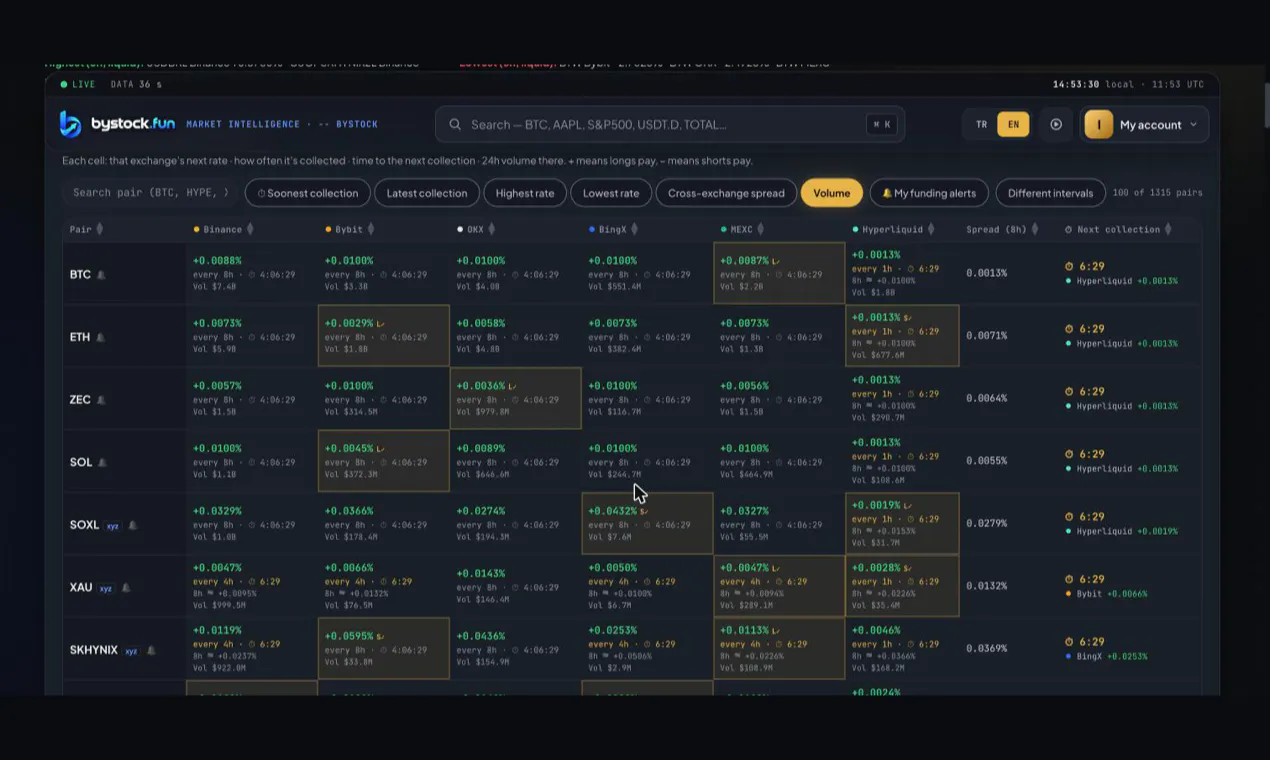The width and height of the screenshot is (1270, 760).
Task: Select the Soonest collection filter
Action: tap(308, 193)
